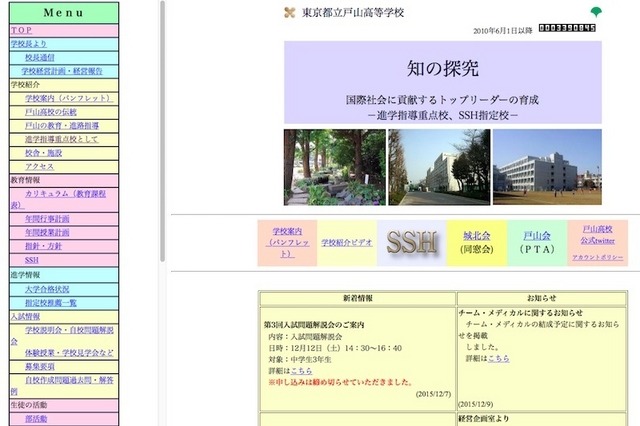Image resolution: width=640 pixels, height=426 pixels.
Task: Open 城北会 alumni link
Action: coord(476,235)
